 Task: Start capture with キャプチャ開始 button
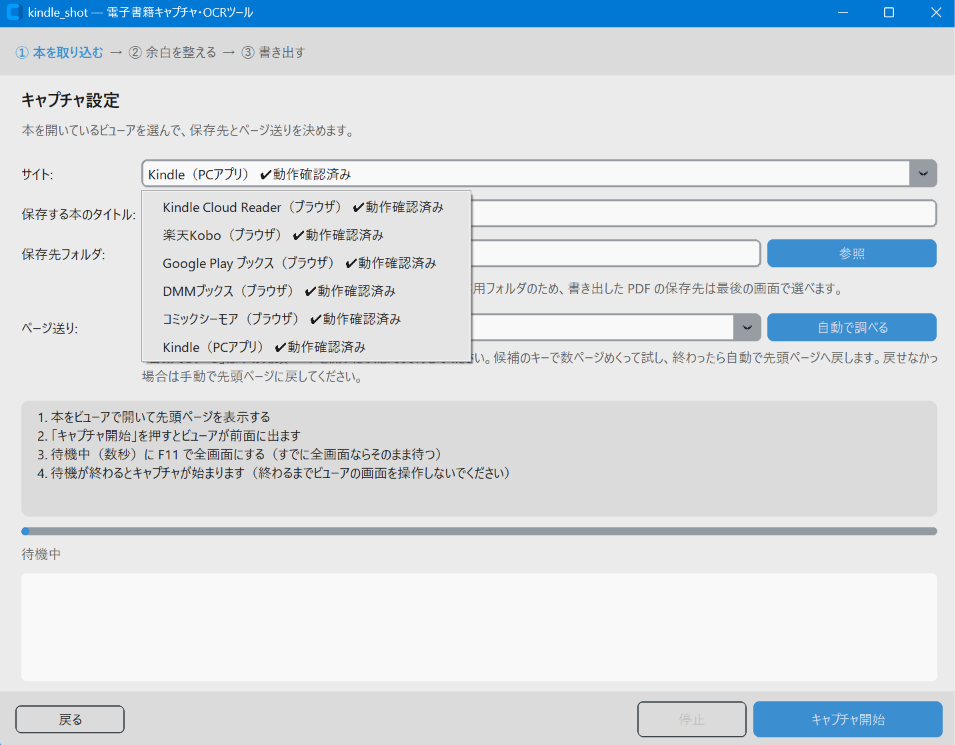[x=848, y=719]
